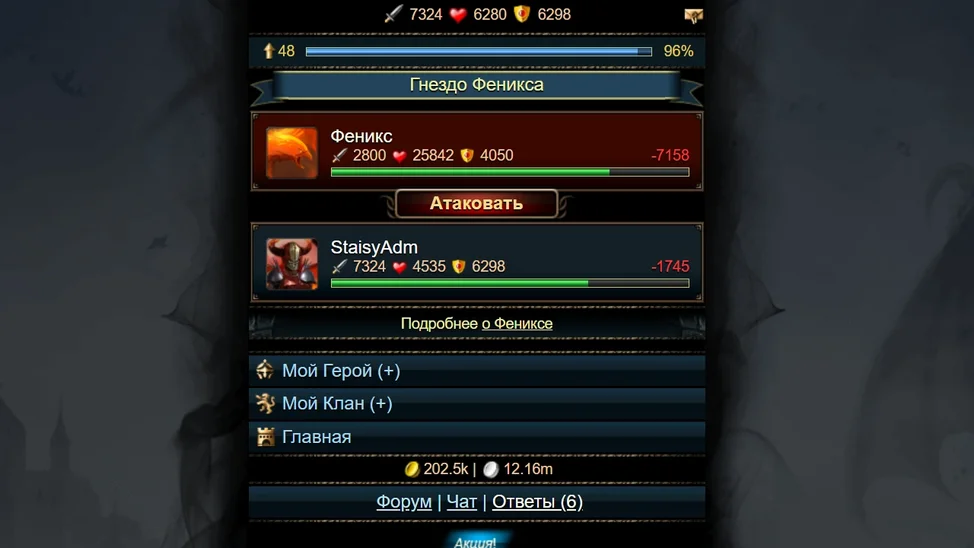Viewport: 974px width, 548px height.
Task: Click the red heart health icon in header
Action: pos(458,14)
